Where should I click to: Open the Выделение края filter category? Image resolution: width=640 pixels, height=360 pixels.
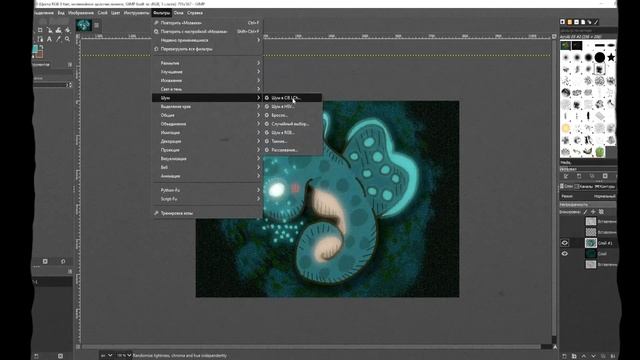(x=207, y=107)
